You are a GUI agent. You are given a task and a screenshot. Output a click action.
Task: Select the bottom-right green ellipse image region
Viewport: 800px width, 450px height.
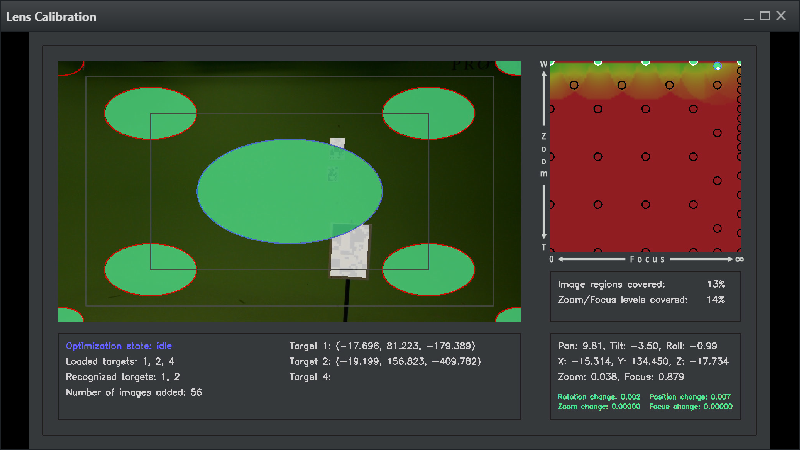tap(428, 270)
